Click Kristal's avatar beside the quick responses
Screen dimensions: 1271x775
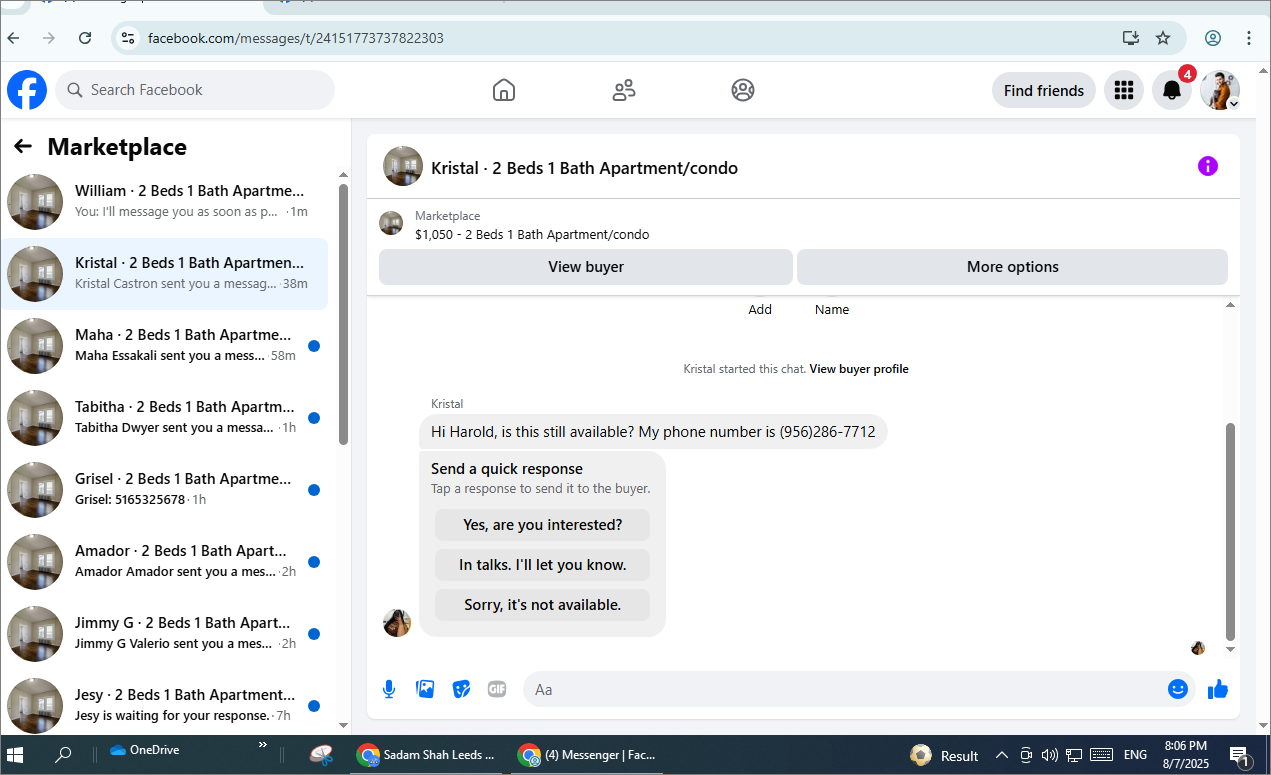(397, 623)
